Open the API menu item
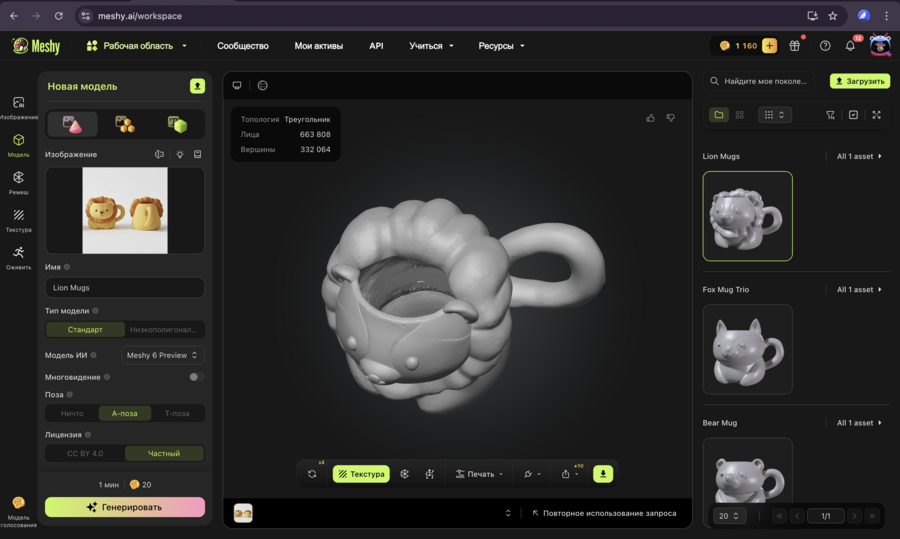The image size is (900, 539). pyautogui.click(x=376, y=46)
